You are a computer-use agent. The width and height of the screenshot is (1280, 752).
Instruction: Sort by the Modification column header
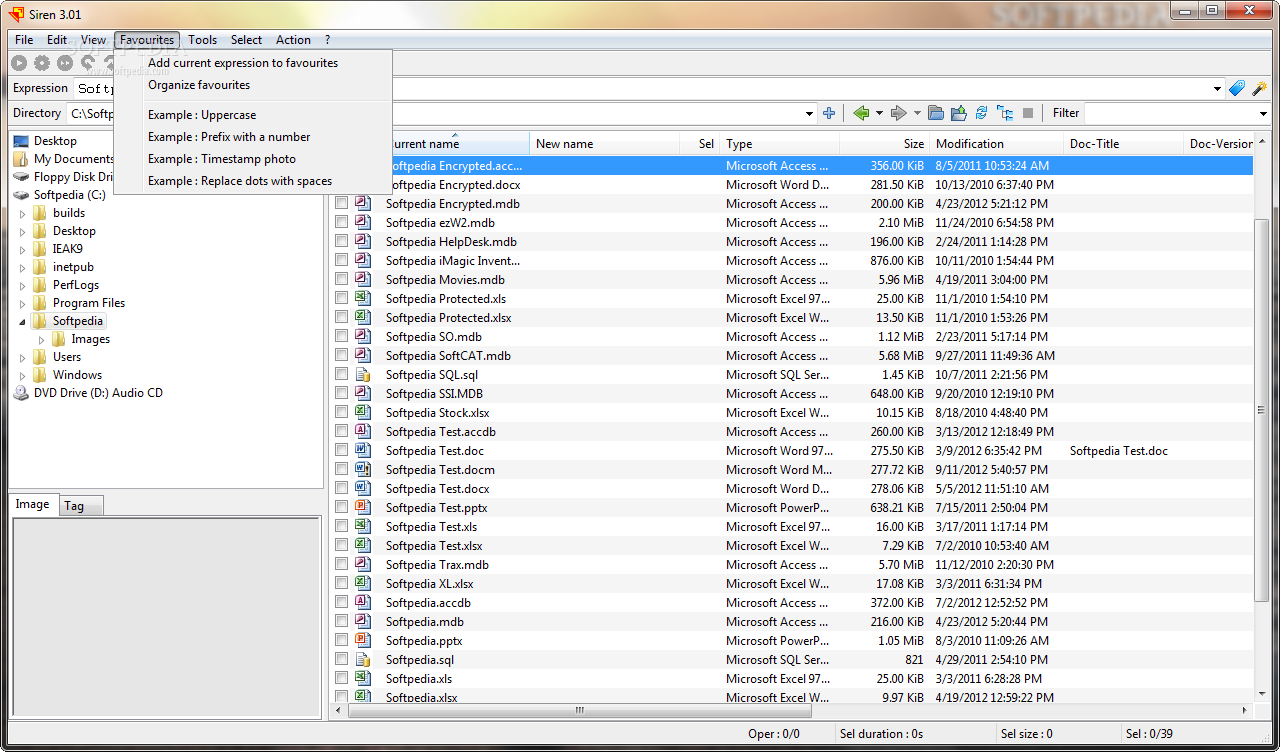click(x=996, y=144)
